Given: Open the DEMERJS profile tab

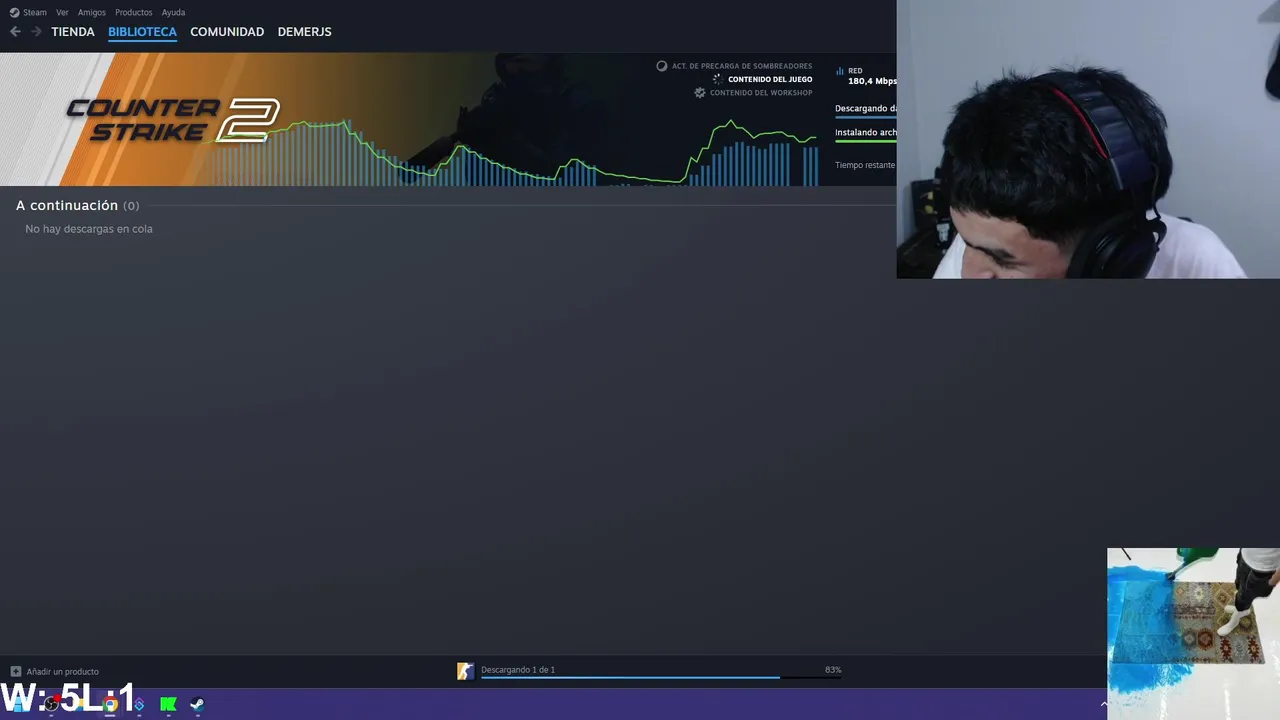Looking at the screenshot, I should click(x=304, y=32).
